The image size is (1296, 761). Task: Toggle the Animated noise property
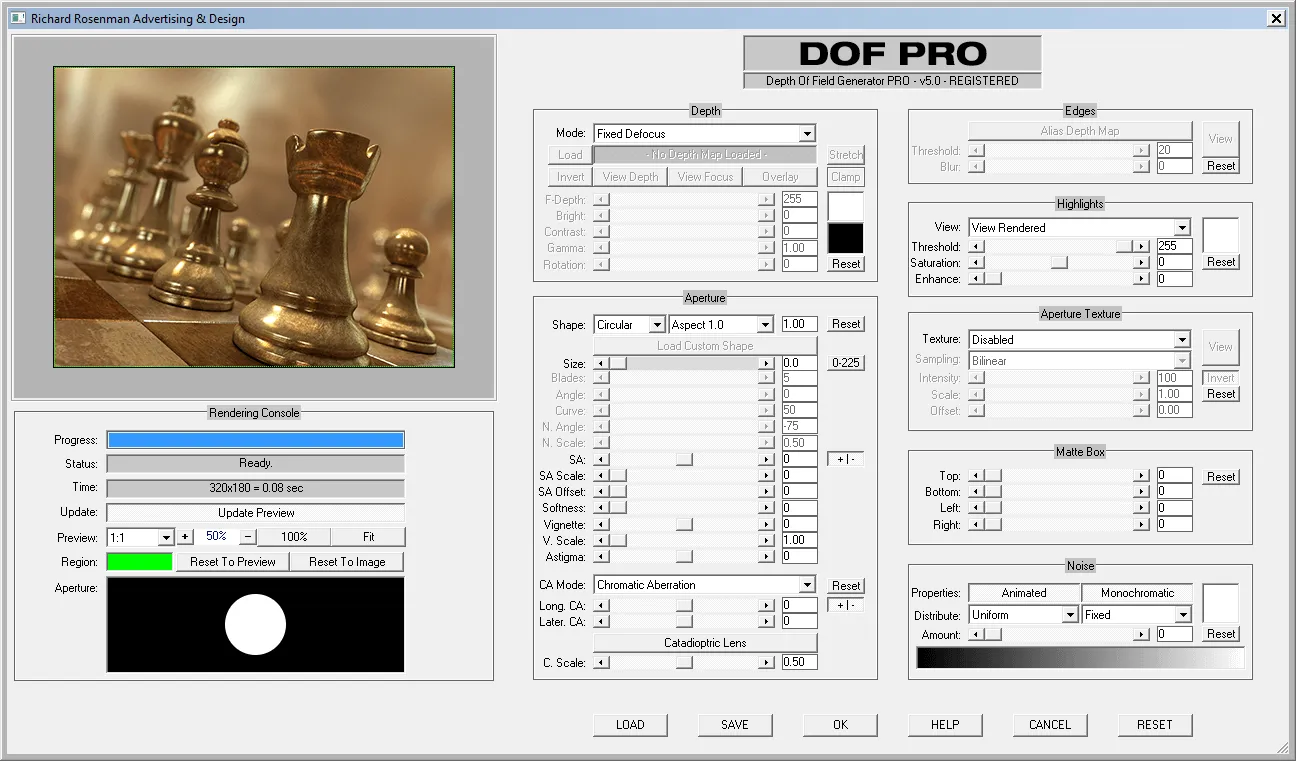click(x=1024, y=592)
